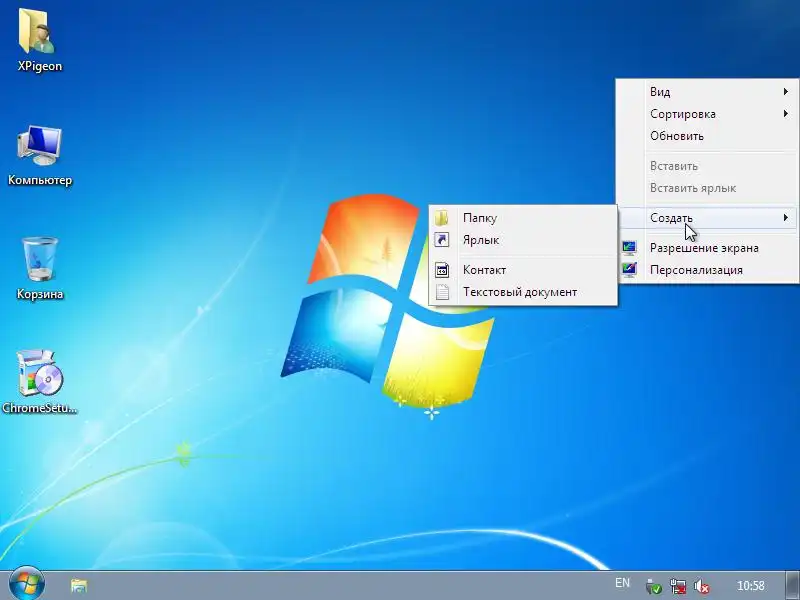The height and width of the screenshot is (600, 800).
Task: Choose Обновить in context menu
Action: point(707,136)
